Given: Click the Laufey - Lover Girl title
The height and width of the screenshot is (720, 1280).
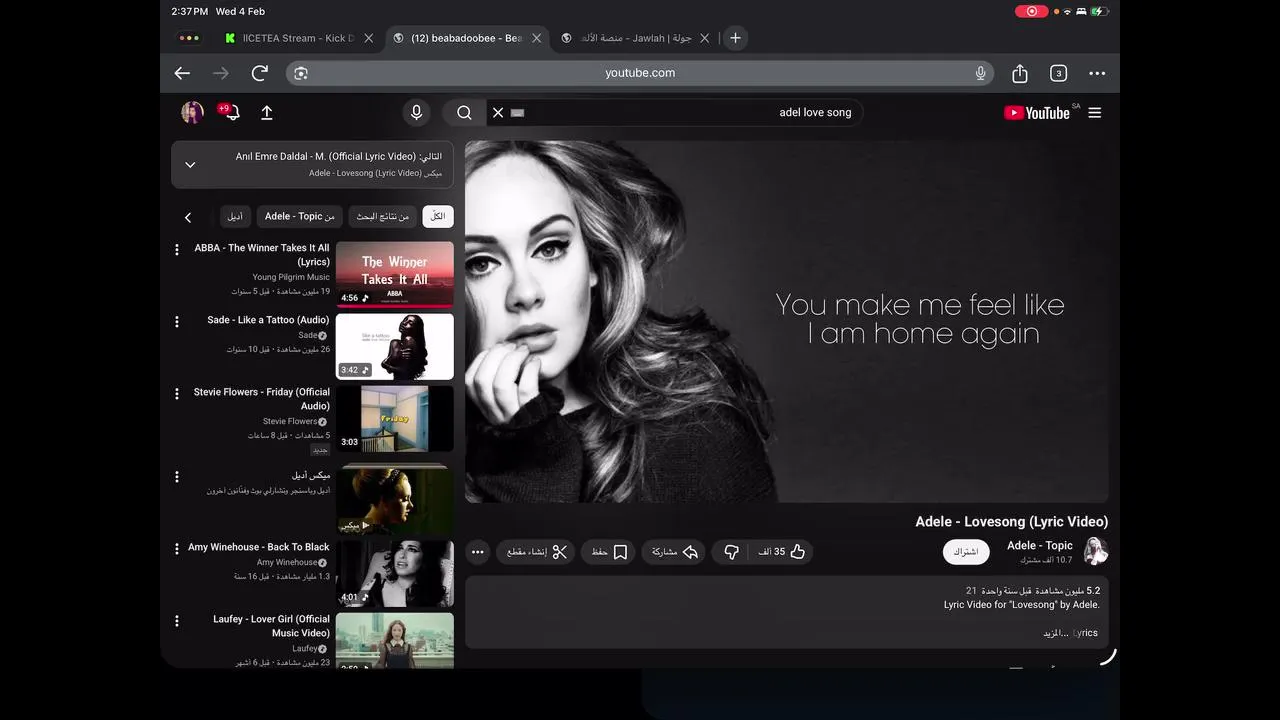Looking at the screenshot, I should pos(270,626).
